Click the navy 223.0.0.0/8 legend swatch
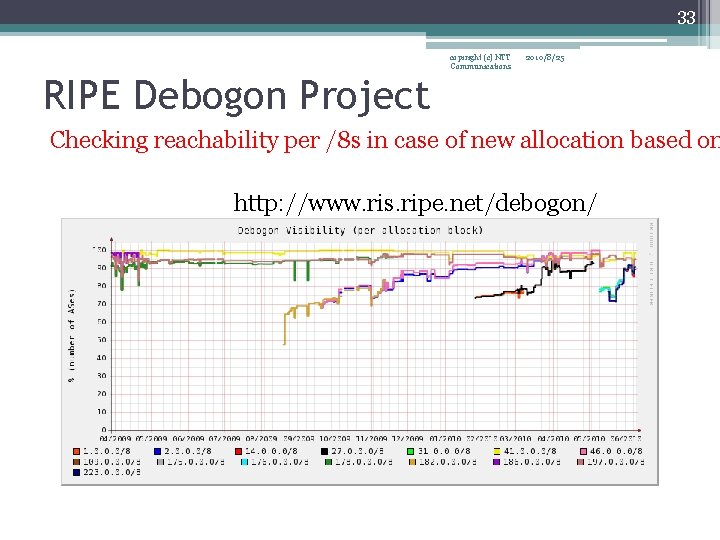 click(77, 472)
